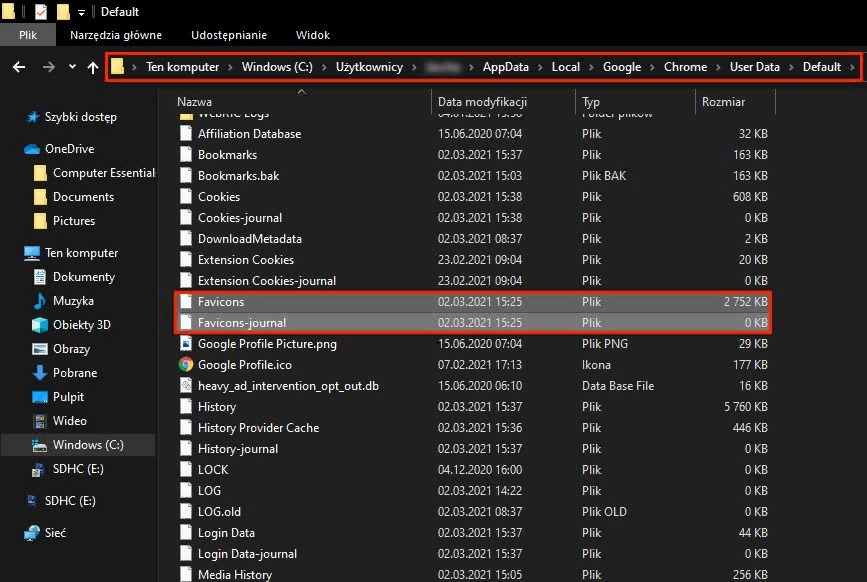Navigate to Chrome breadcrumb
Viewport: 867px width, 582px height.
pos(686,67)
